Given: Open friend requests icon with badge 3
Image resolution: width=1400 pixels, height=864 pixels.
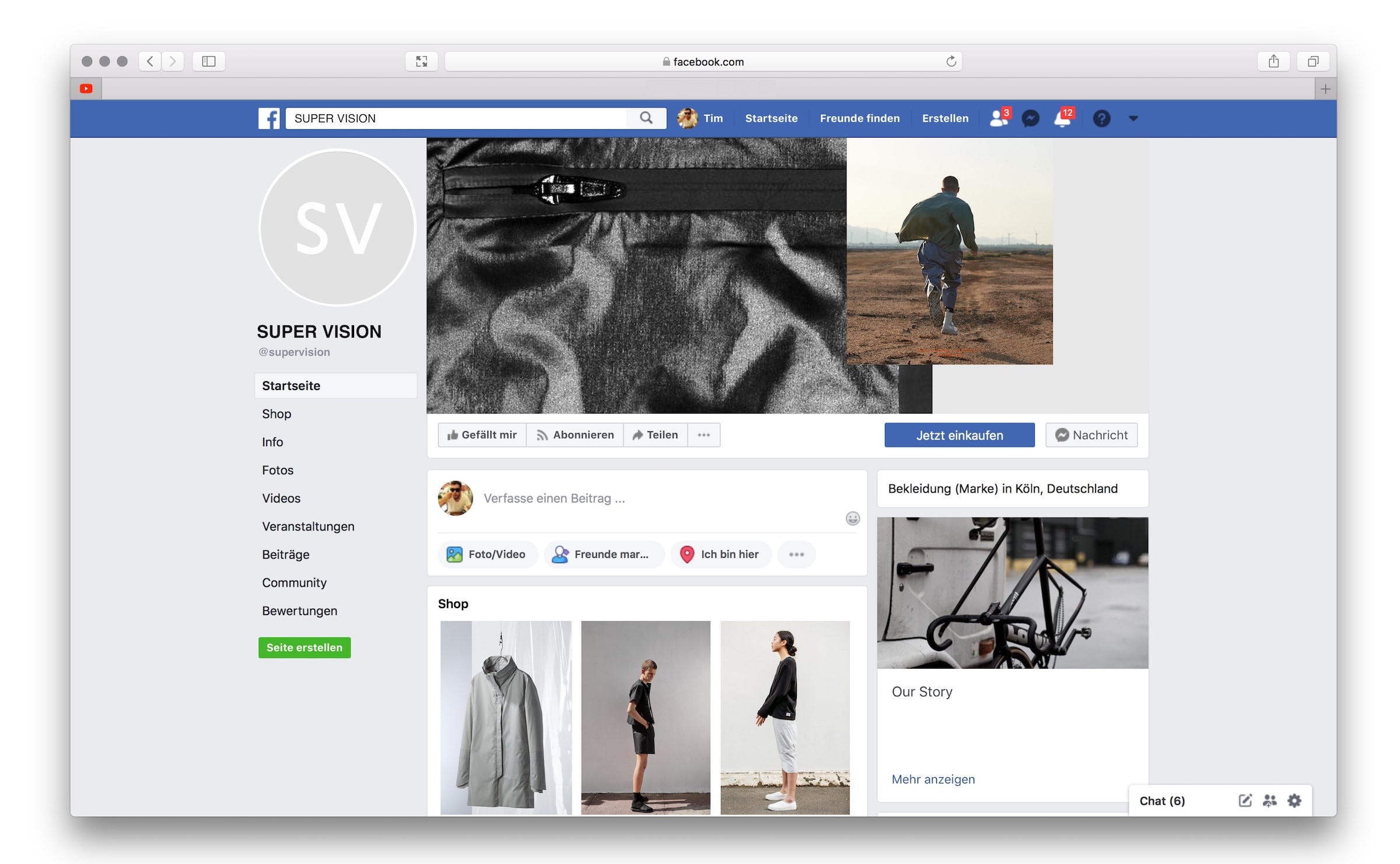Looking at the screenshot, I should coord(998,118).
